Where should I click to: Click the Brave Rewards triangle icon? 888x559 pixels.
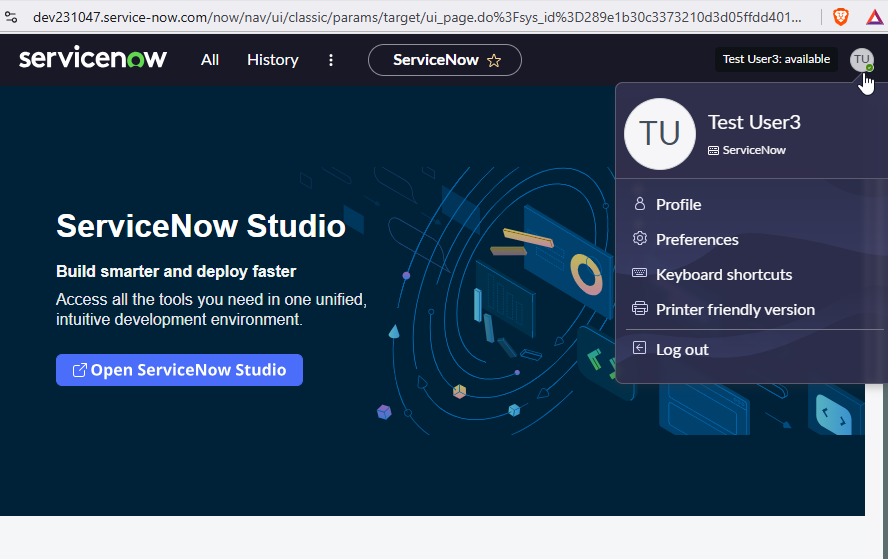[873, 17]
